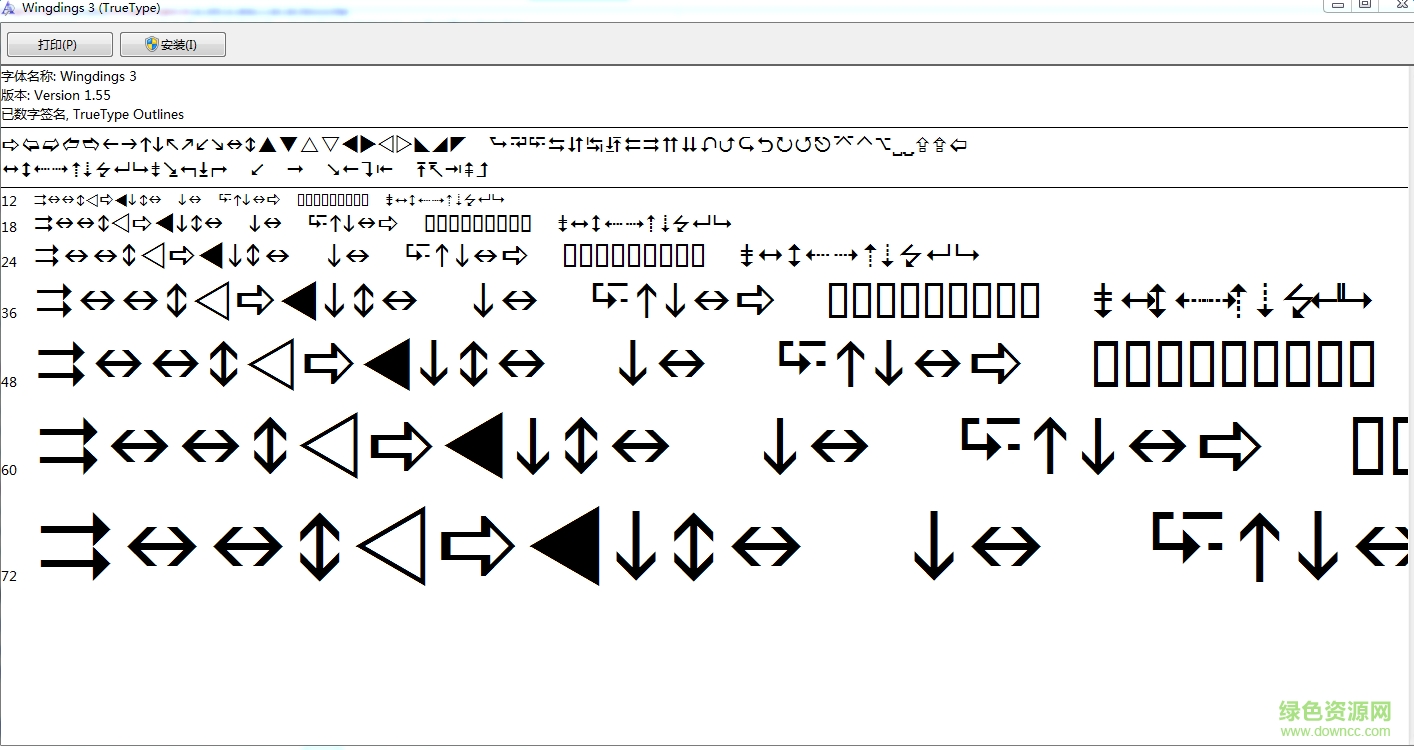Click the size label 72 on the left

[10, 576]
